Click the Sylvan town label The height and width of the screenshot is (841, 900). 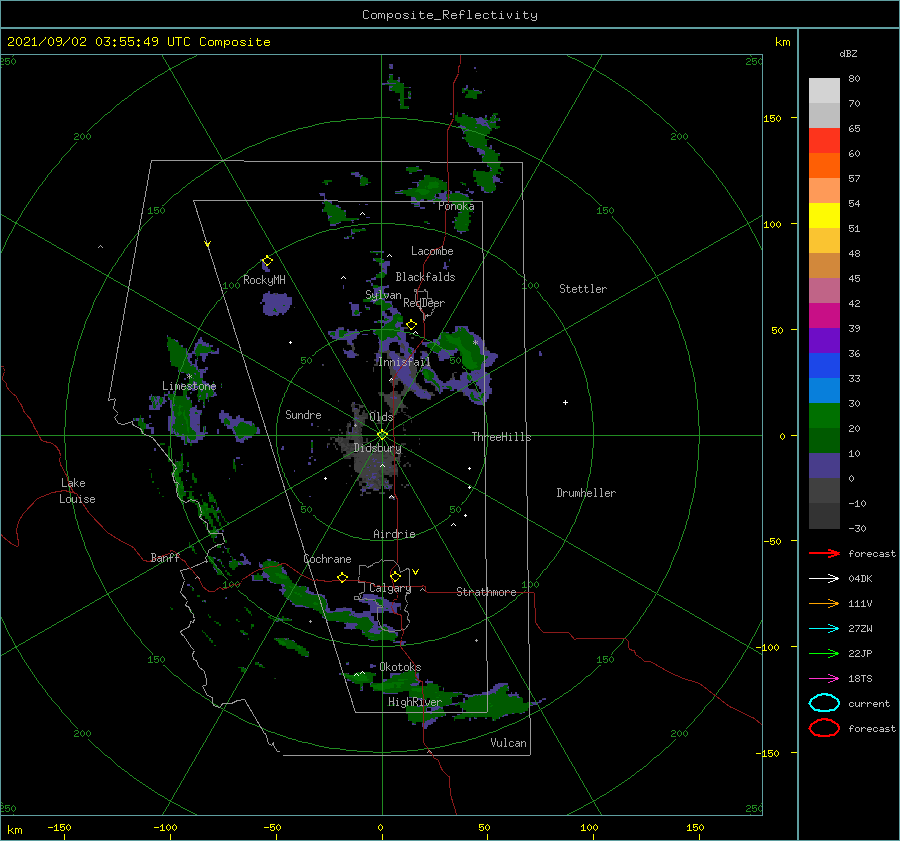pos(383,295)
